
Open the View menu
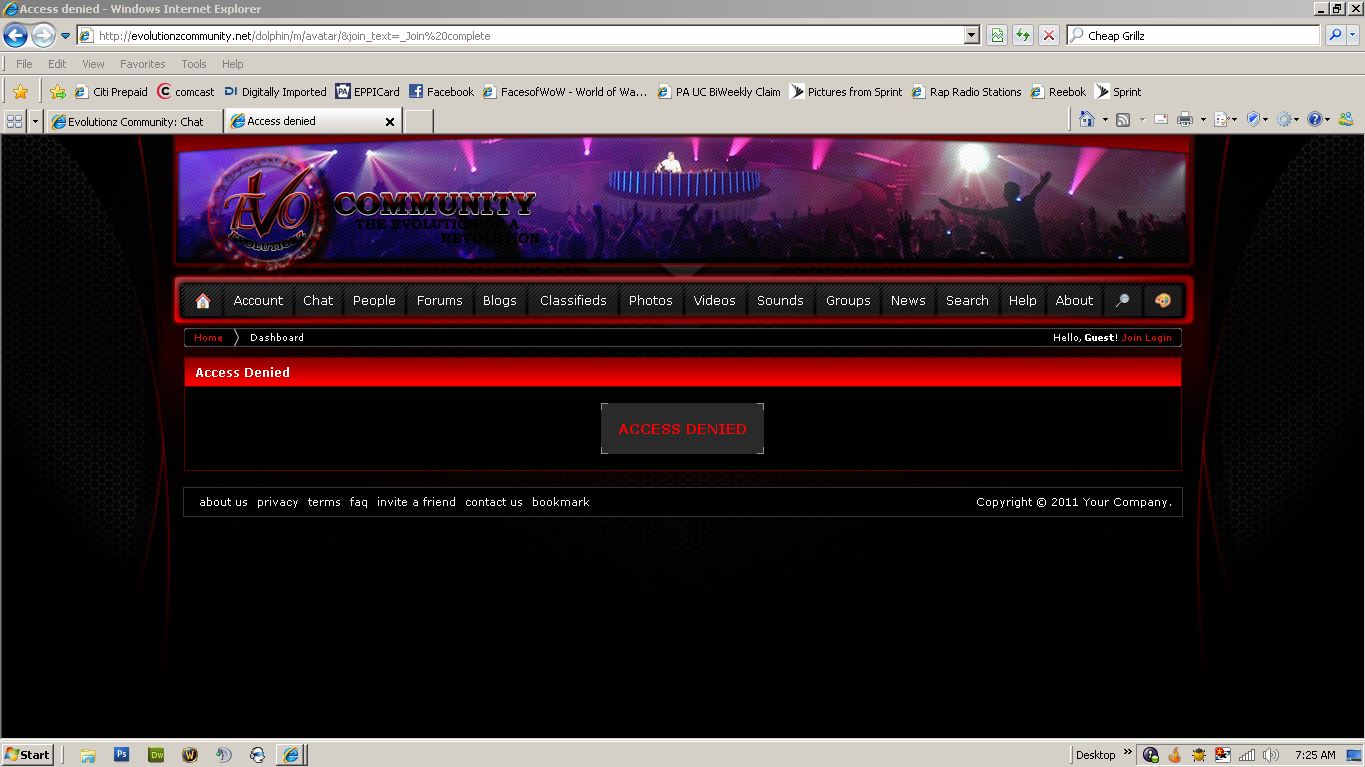point(93,64)
